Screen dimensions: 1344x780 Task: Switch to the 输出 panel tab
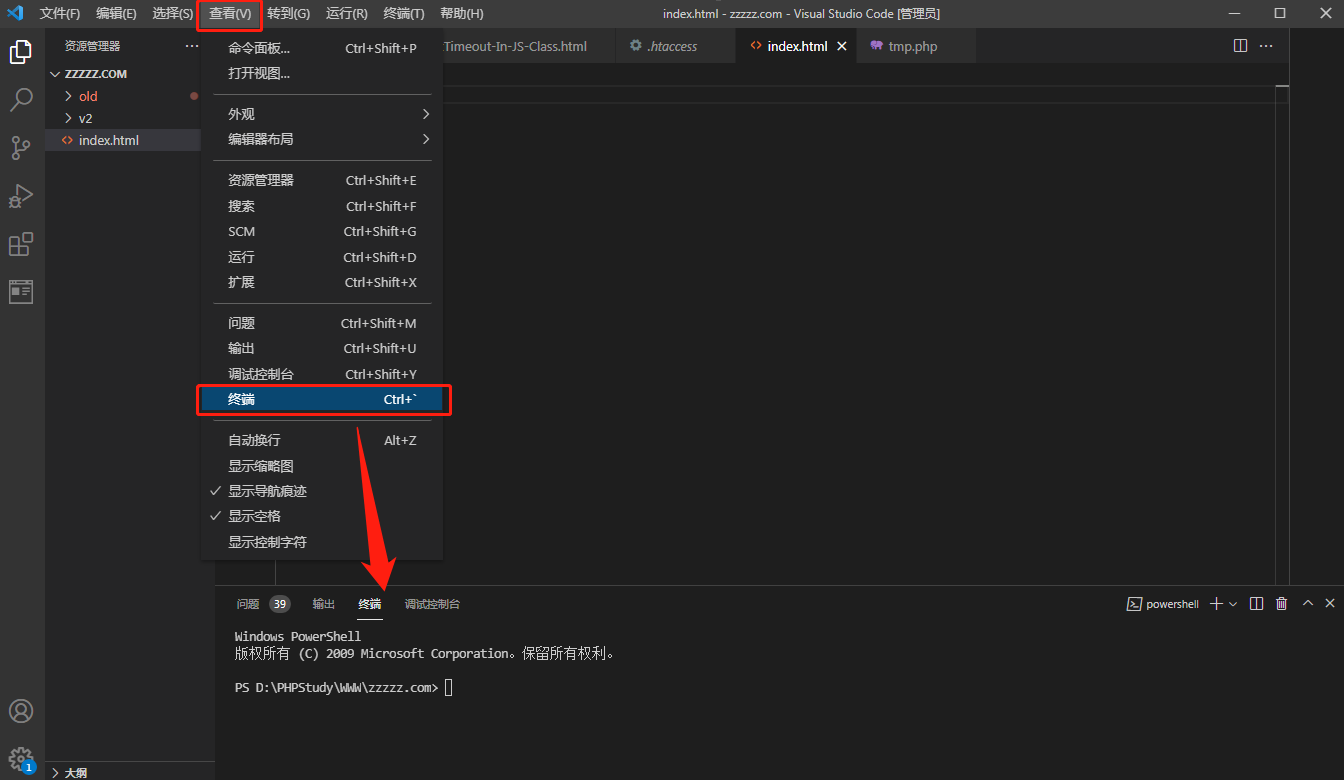(x=323, y=603)
